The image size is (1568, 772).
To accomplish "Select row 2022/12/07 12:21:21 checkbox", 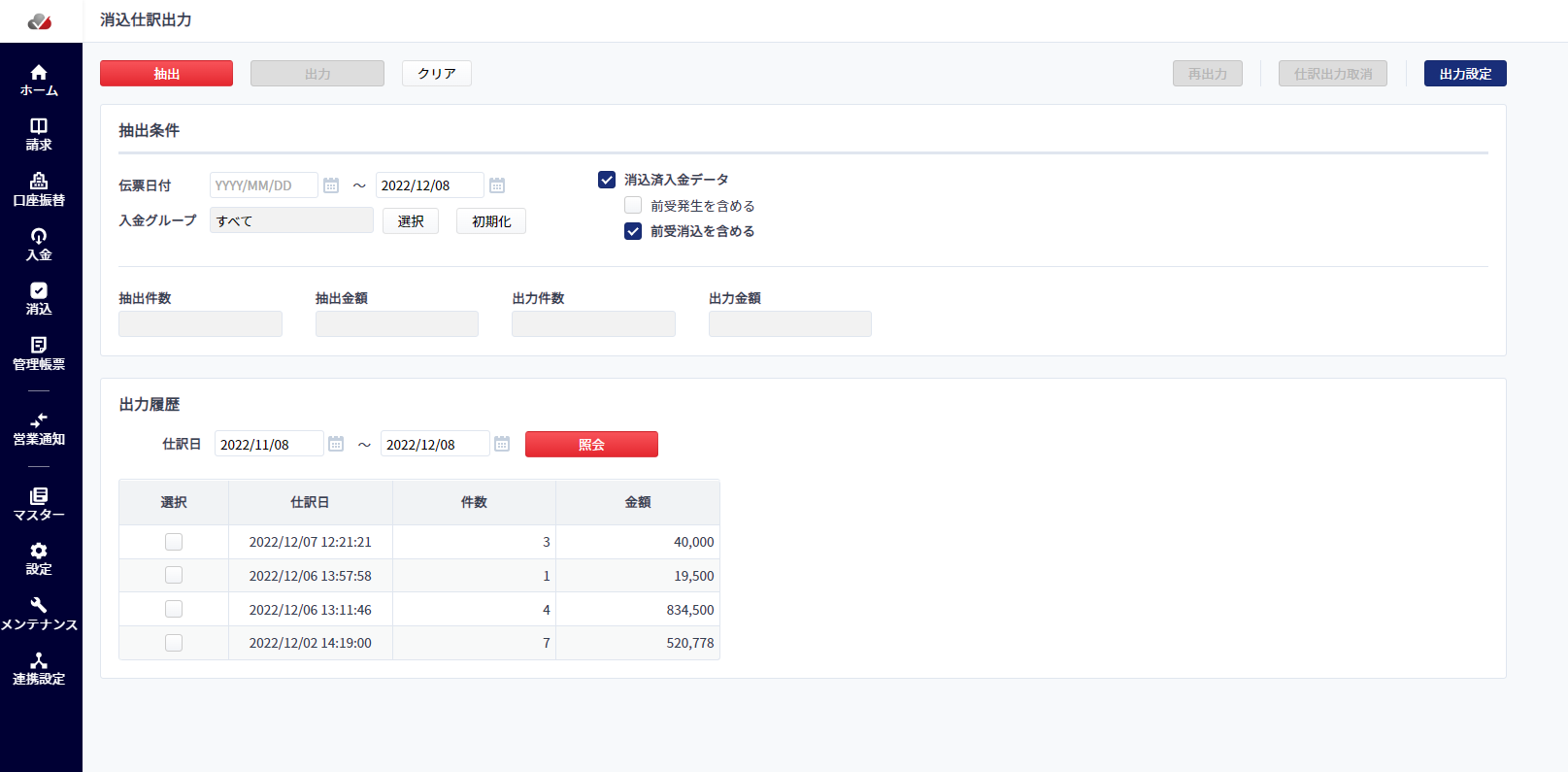I will [x=174, y=542].
